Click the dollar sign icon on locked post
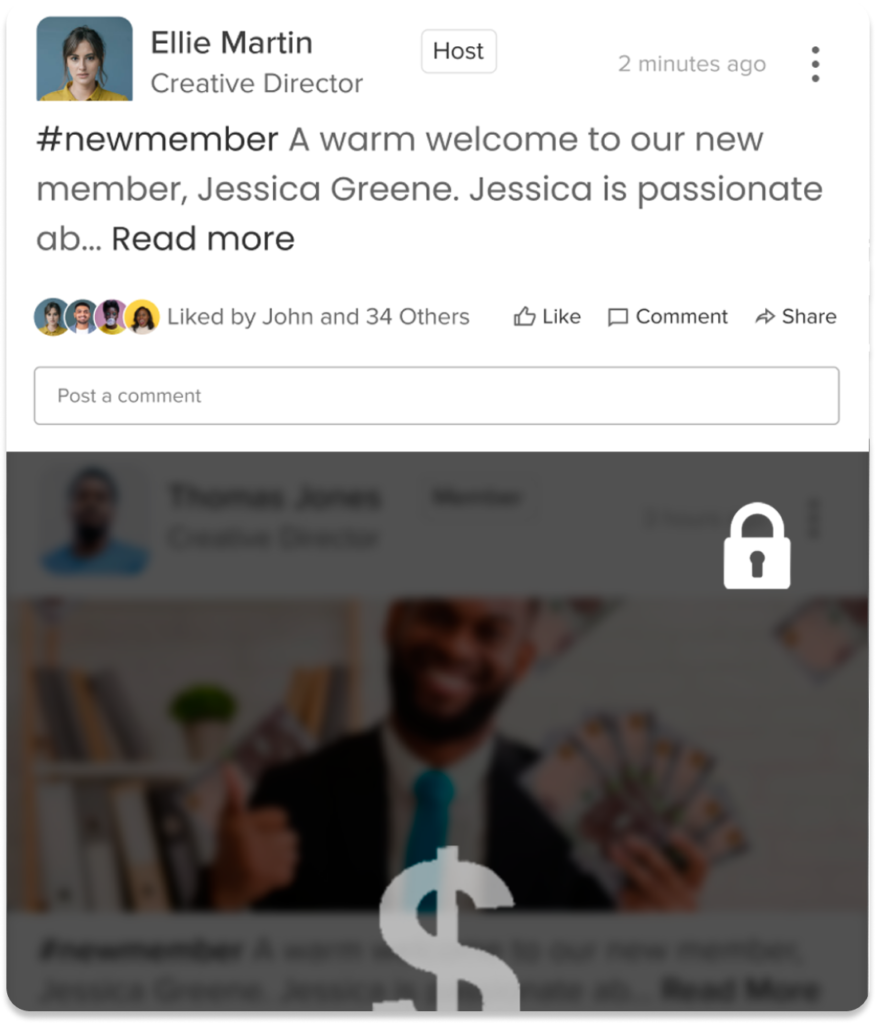Image resolution: width=876 pixels, height=1024 pixels. [x=449, y=929]
